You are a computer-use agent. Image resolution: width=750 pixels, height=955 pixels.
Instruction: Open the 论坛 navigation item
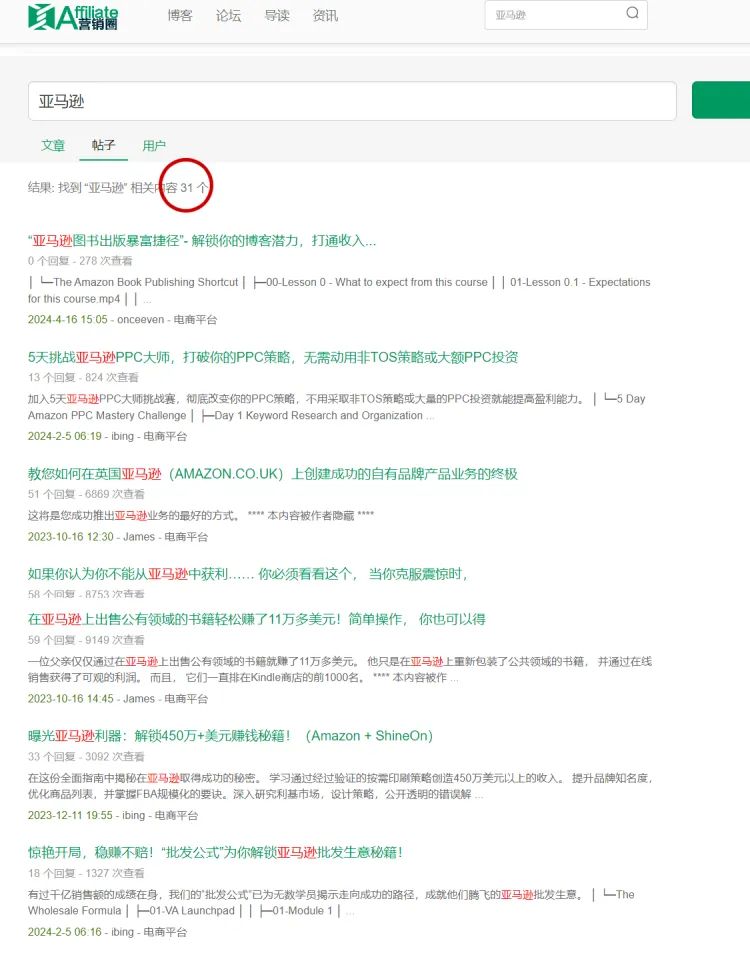(228, 15)
